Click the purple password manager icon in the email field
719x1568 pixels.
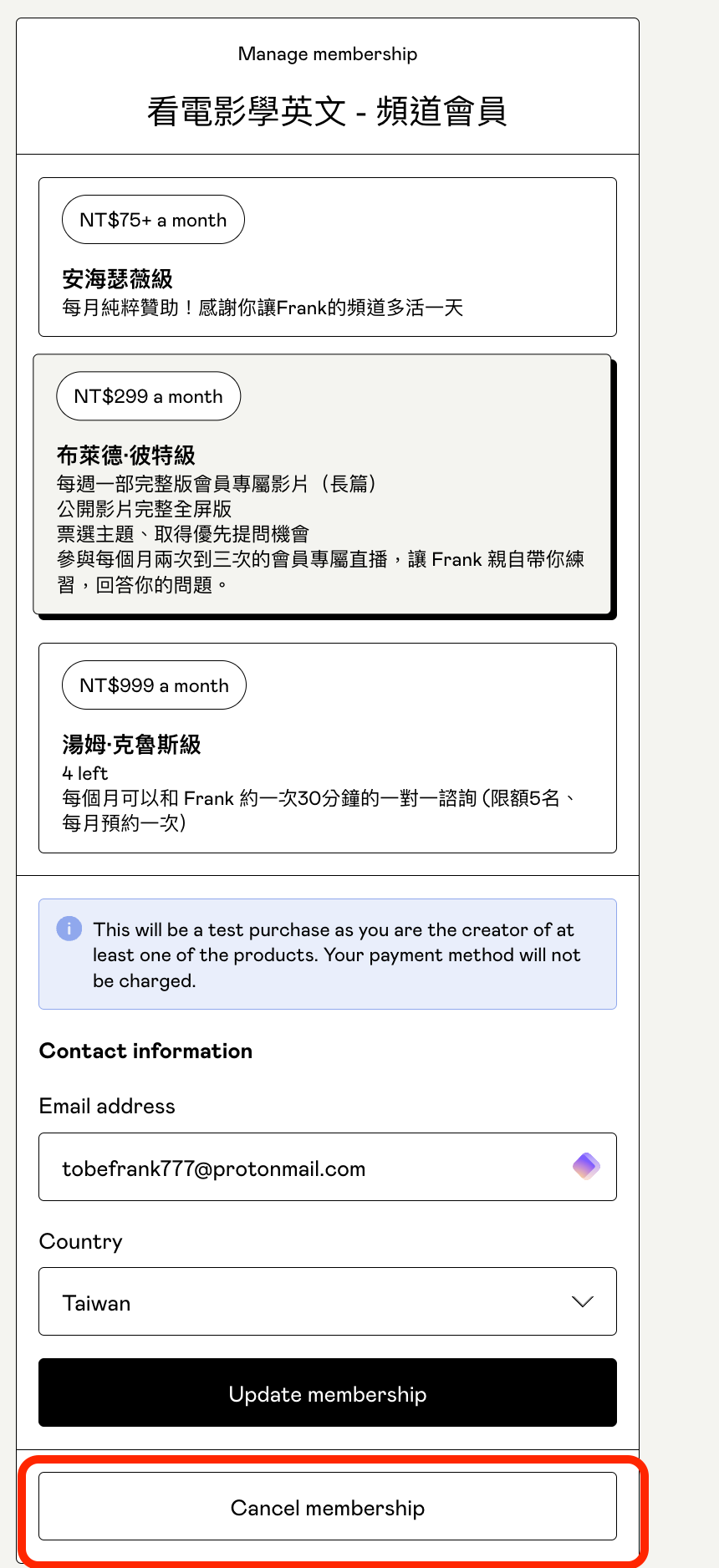[x=586, y=1166]
